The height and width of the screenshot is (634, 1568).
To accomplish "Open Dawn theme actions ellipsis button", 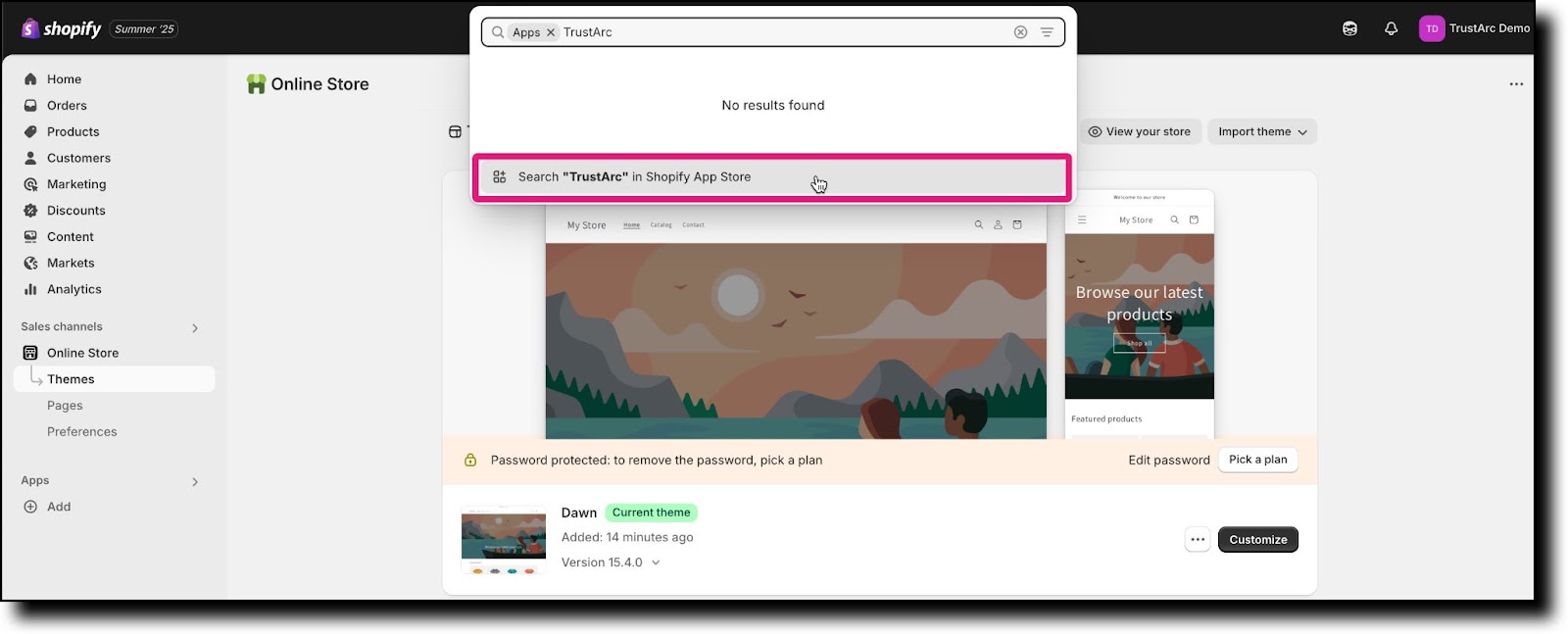I will [x=1198, y=540].
